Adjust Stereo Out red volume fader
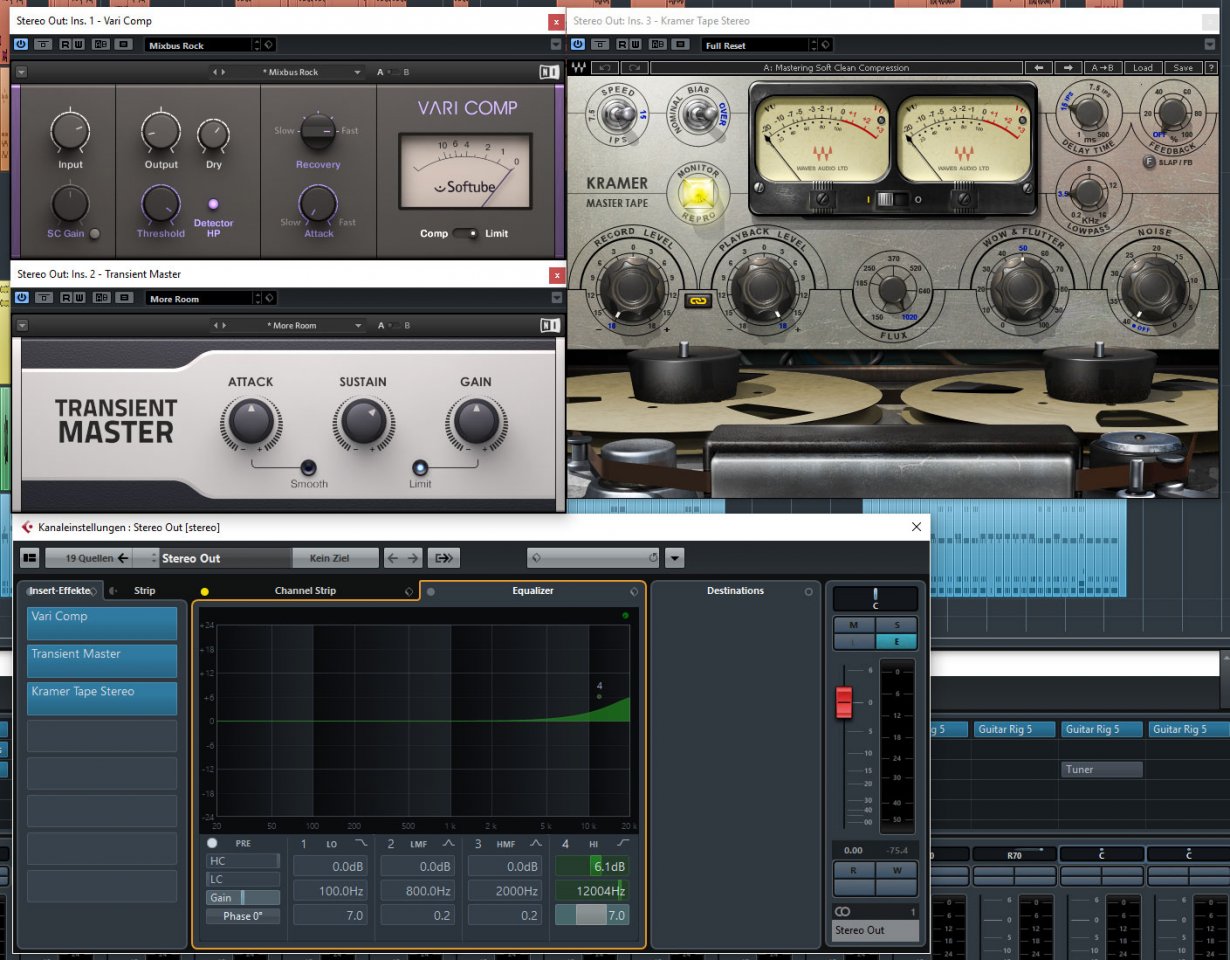The width and height of the screenshot is (1230, 960). pos(844,702)
